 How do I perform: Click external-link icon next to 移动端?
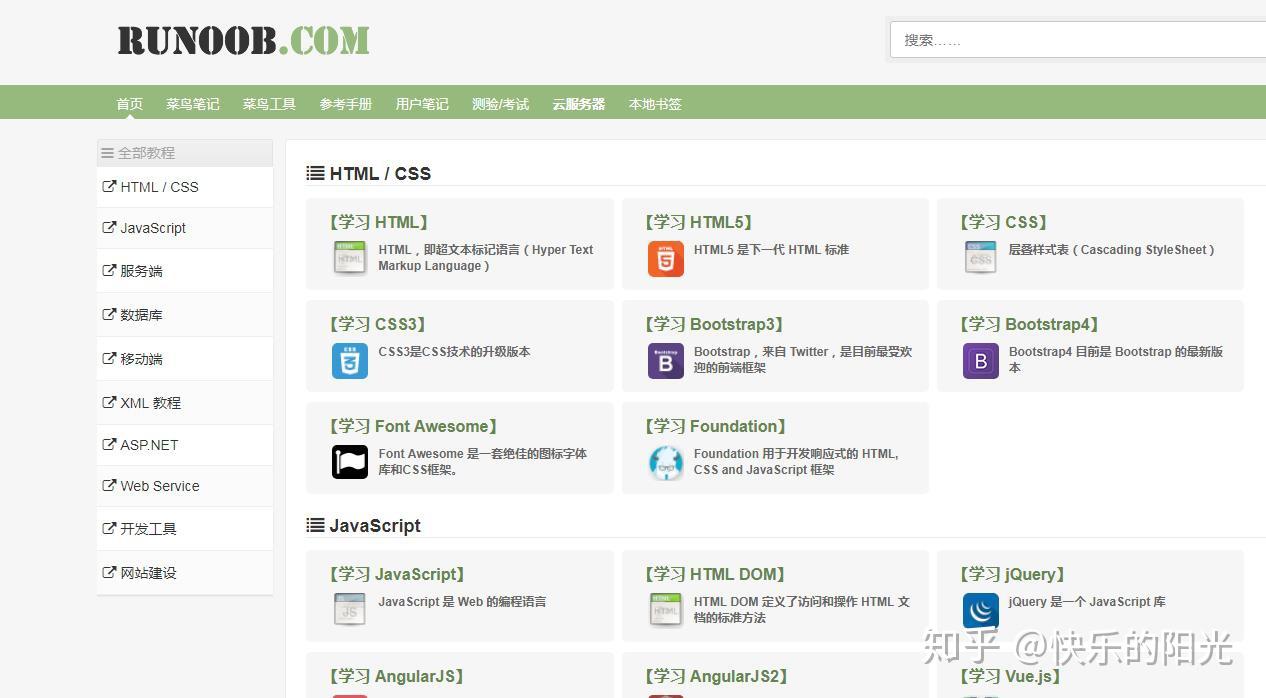(109, 358)
